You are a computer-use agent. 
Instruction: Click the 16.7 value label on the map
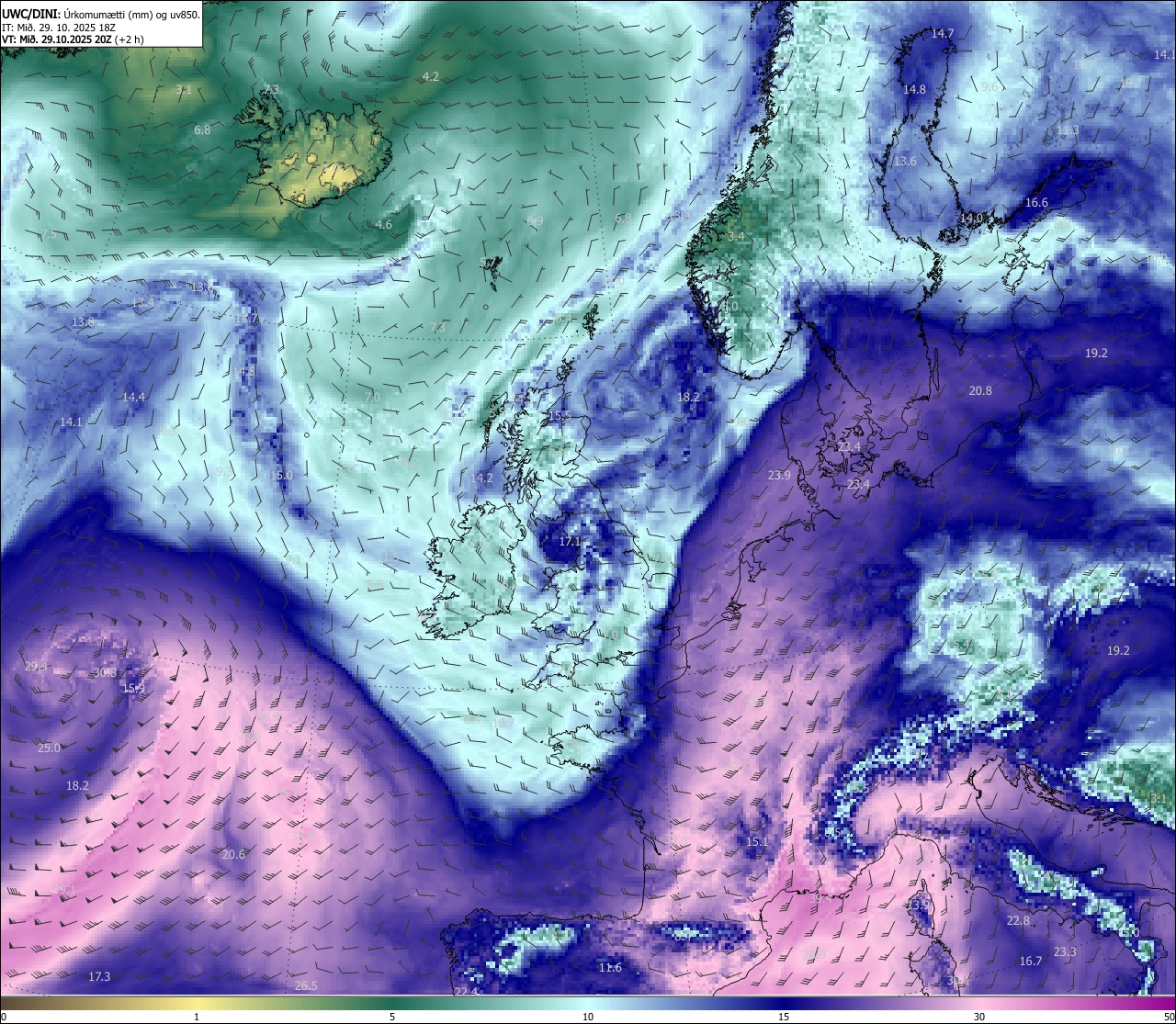click(x=1031, y=962)
